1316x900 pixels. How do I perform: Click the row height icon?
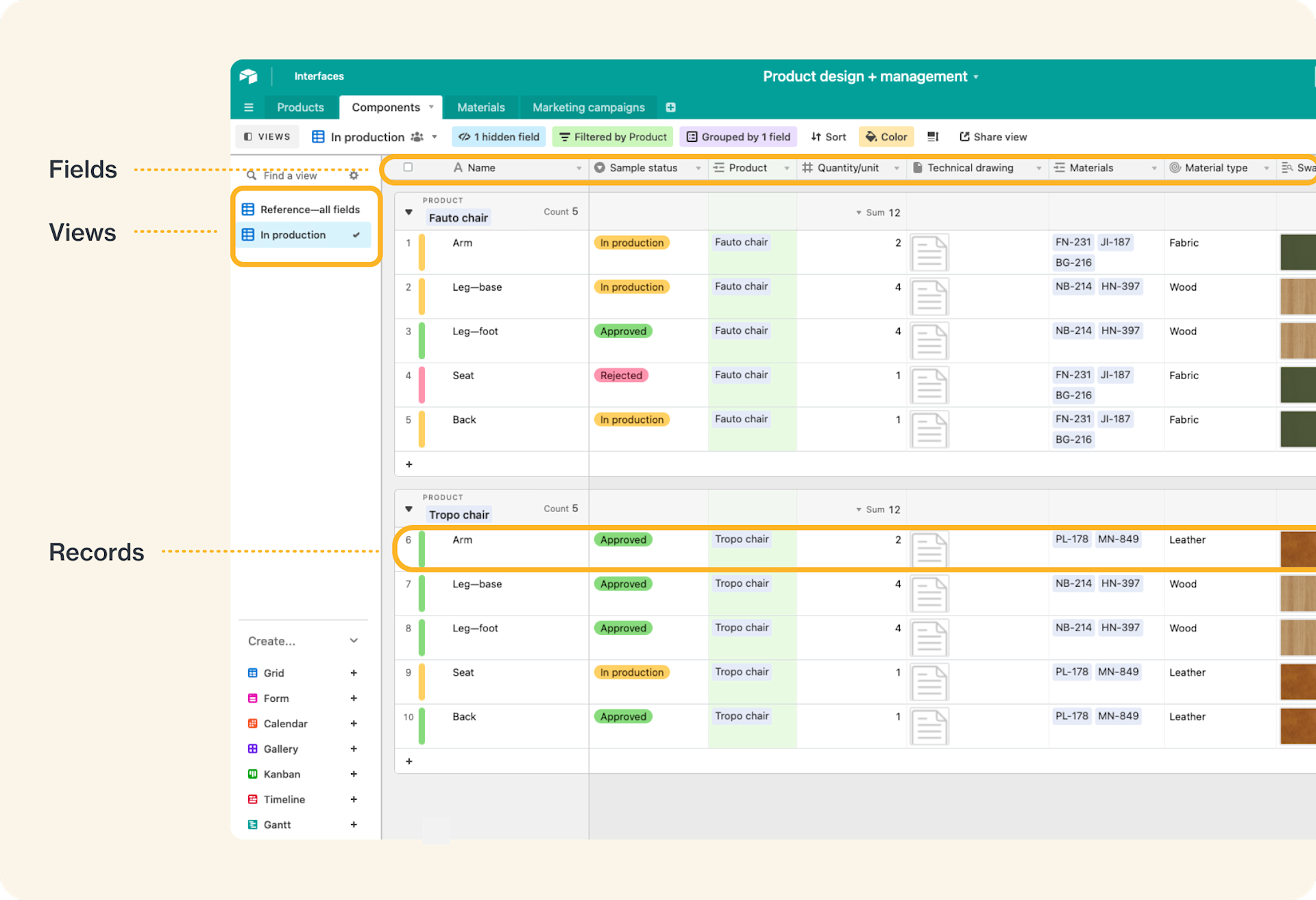[x=932, y=136]
